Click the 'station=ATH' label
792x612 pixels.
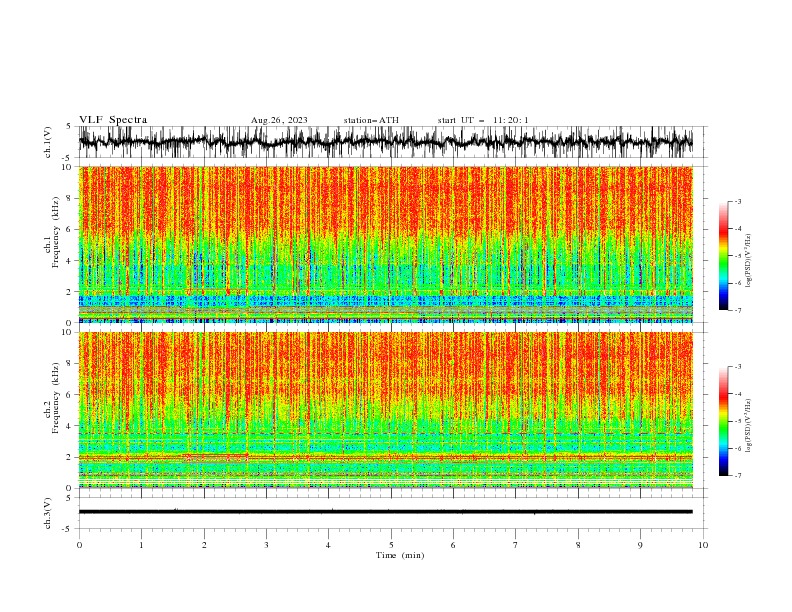tap(371, 120)
